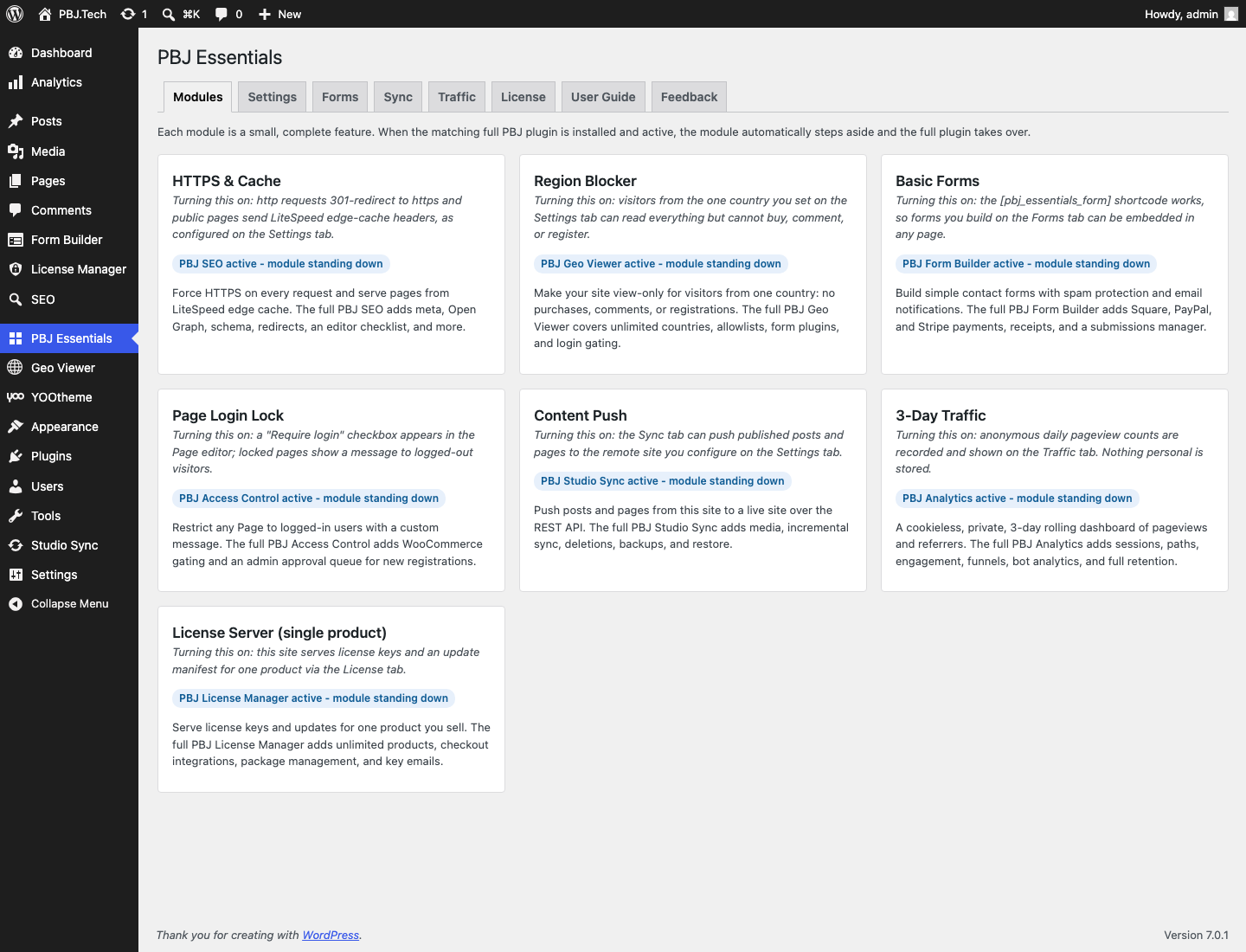This screenshot has width=1246, height=952.
Task: Click the Region Blocker module heading
Action: (585, 181)
